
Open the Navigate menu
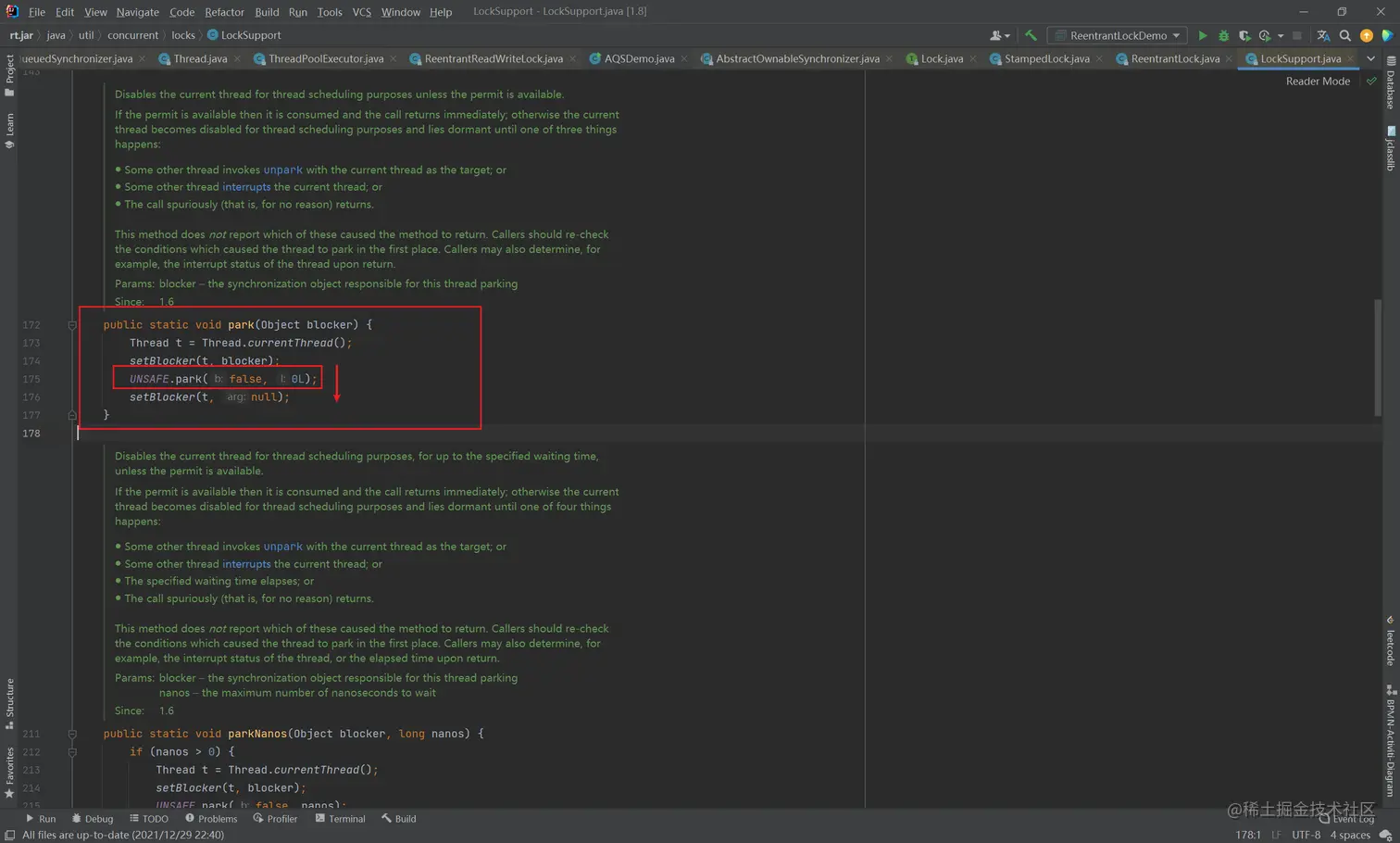coord(137,11)
